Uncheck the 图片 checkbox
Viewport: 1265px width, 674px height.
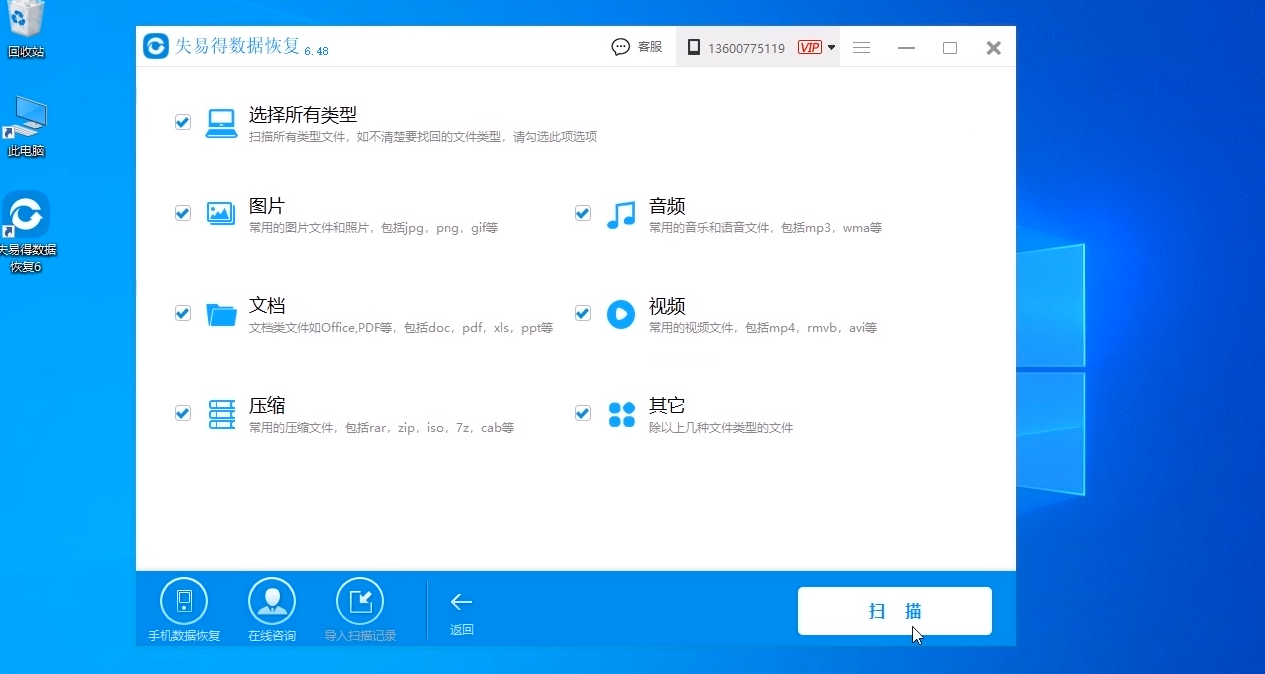tap(183, 213)
